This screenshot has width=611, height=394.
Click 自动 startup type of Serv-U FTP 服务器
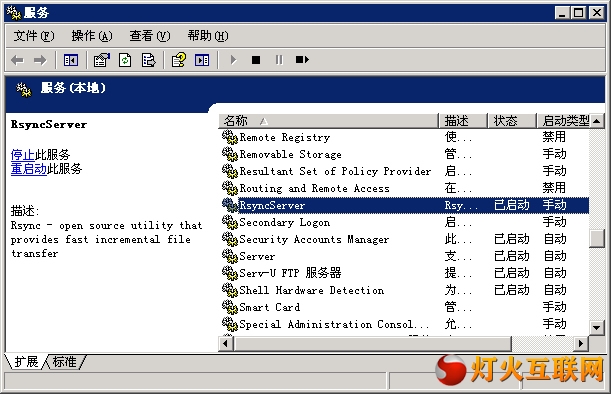pos(555,273)
